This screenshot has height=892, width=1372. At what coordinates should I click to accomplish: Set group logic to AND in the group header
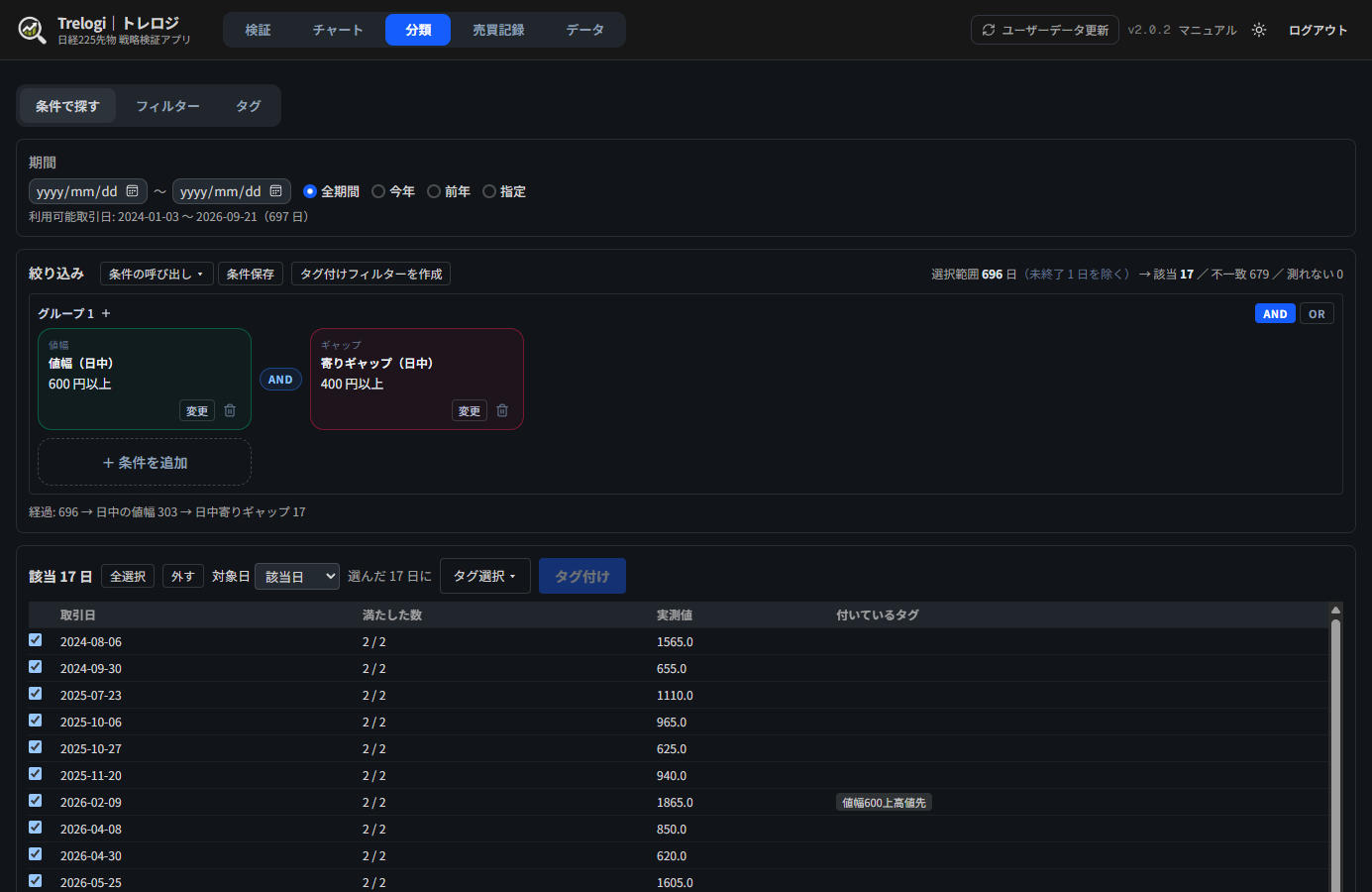coord(1275,313)
